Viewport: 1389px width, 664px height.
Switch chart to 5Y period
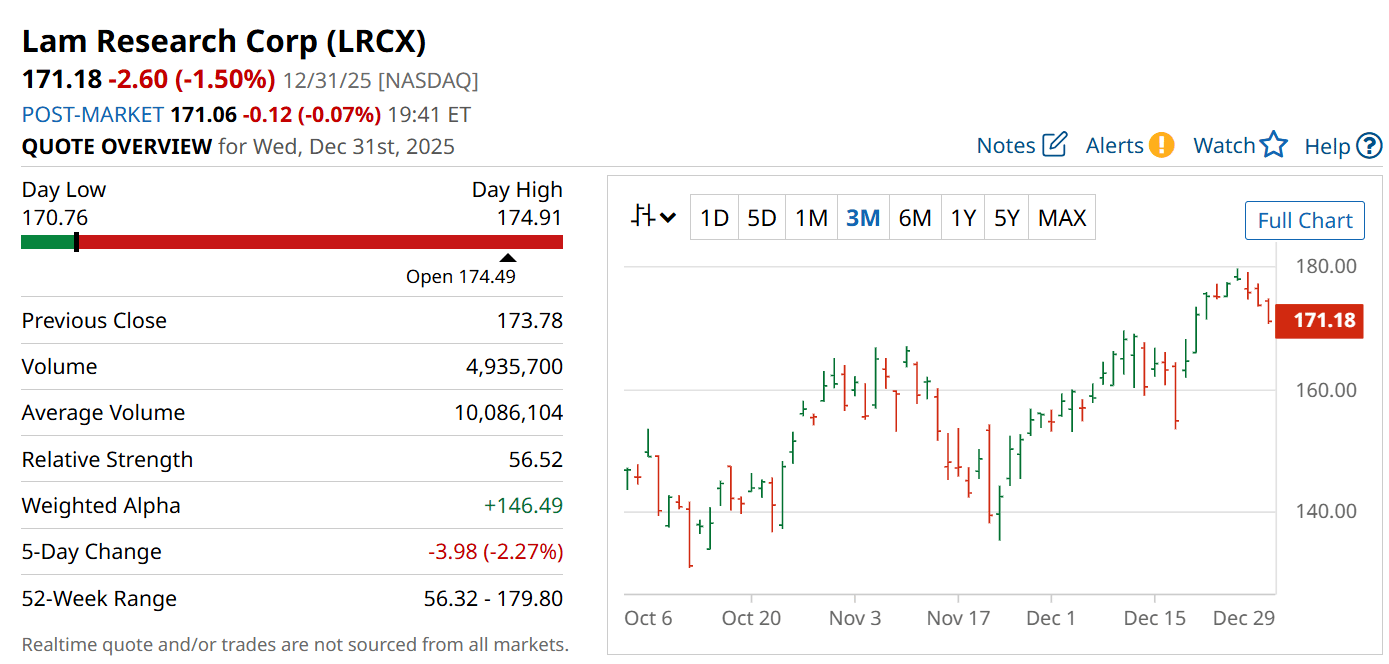(1007, 217)
